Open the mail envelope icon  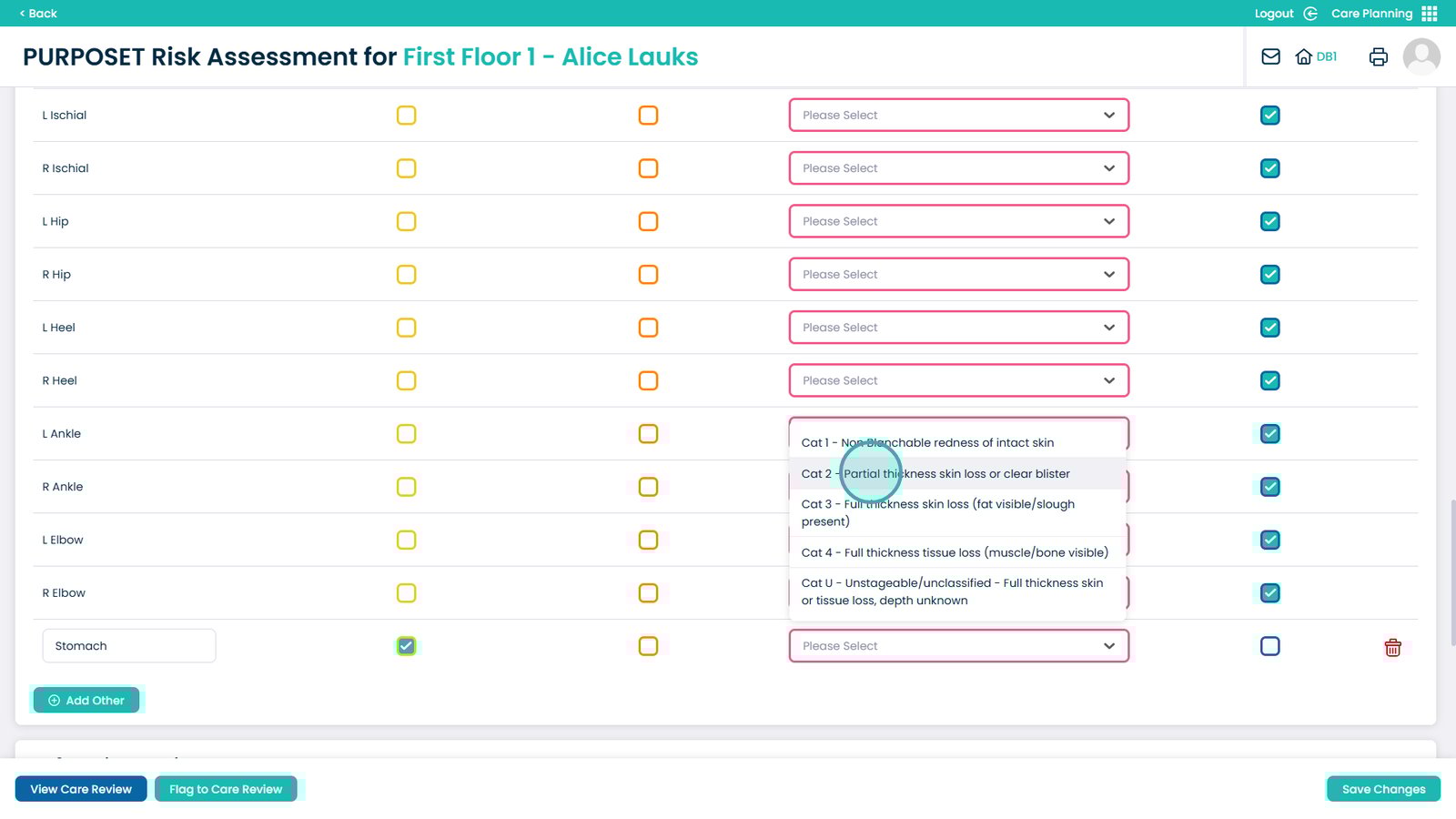point(1270,57)
